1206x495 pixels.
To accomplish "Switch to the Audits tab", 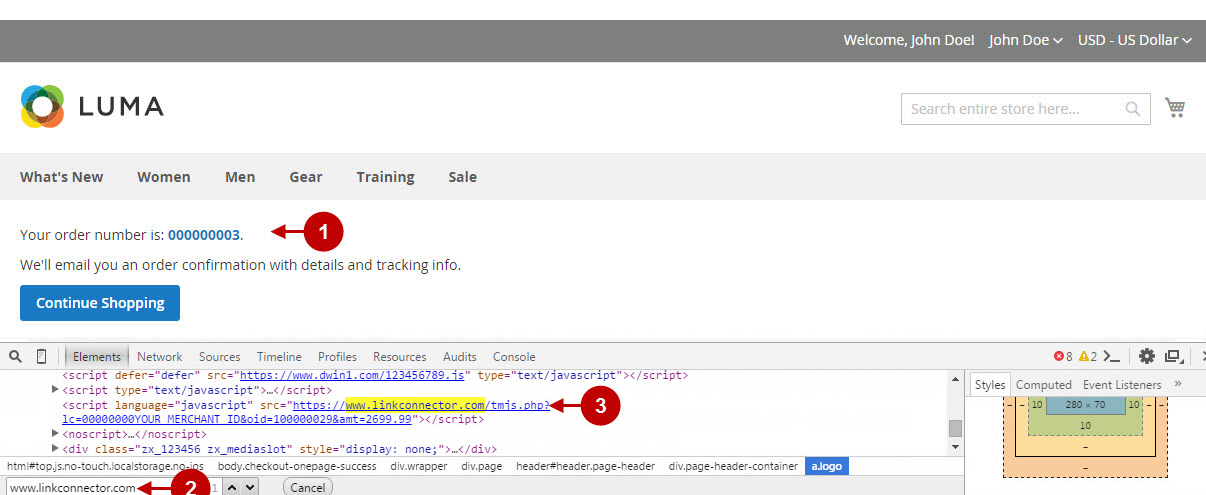I will [x=460, y=356].
